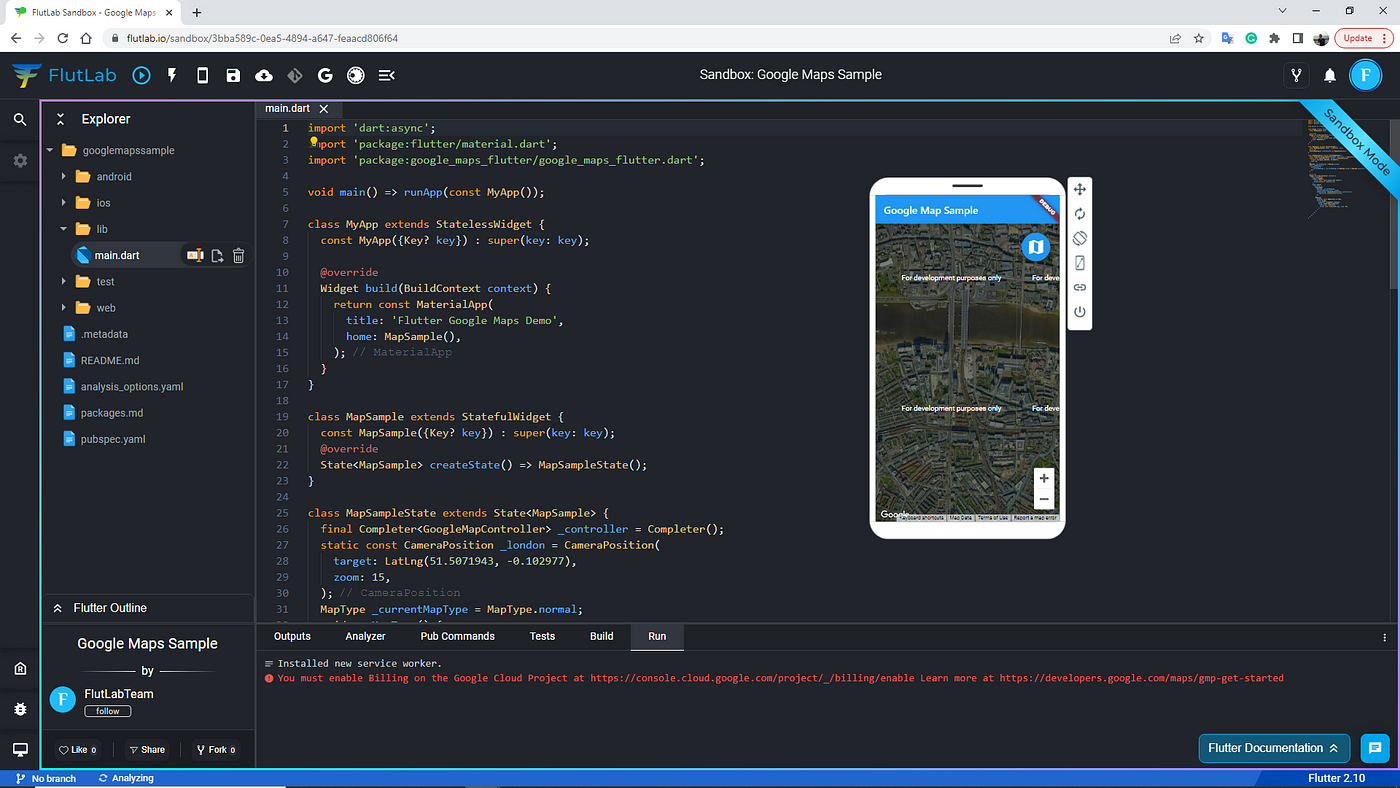The width and height of the screenshot is (1400, 788).
Task: Select the Run tab
Action: click(657, 636)
